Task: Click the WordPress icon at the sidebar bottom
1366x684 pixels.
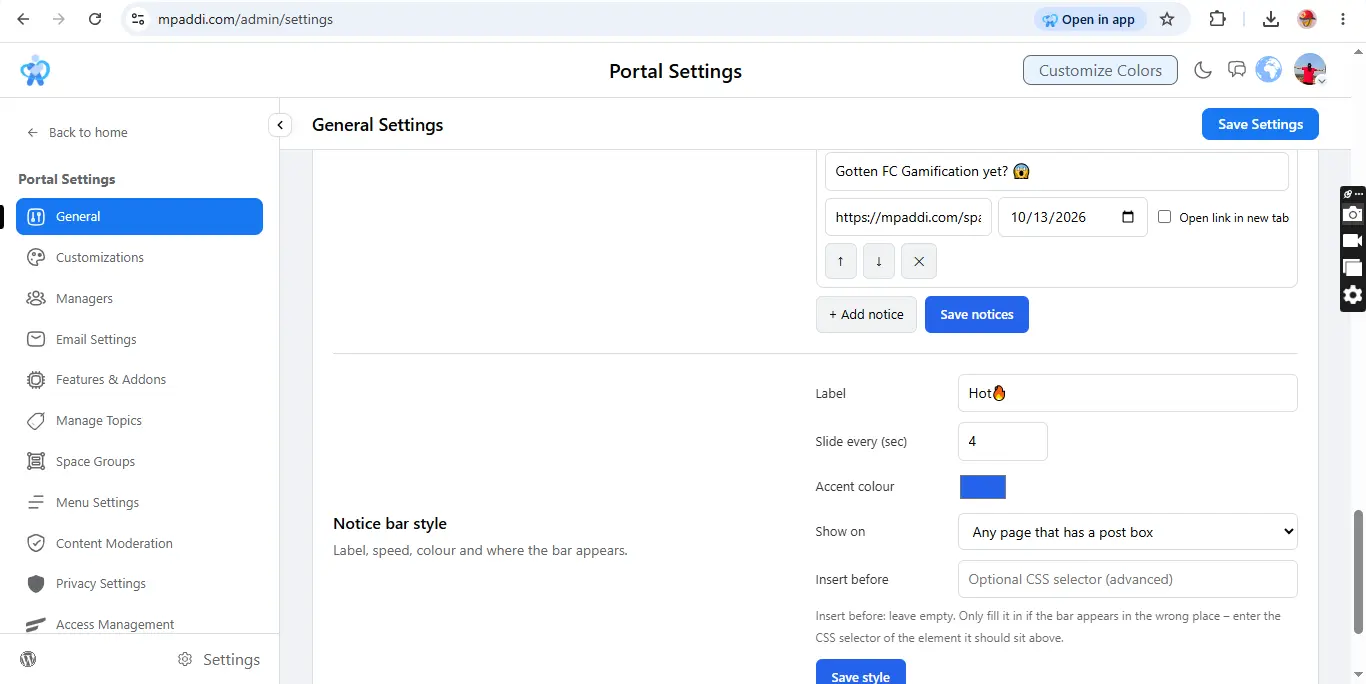Action: click(29, 659)
